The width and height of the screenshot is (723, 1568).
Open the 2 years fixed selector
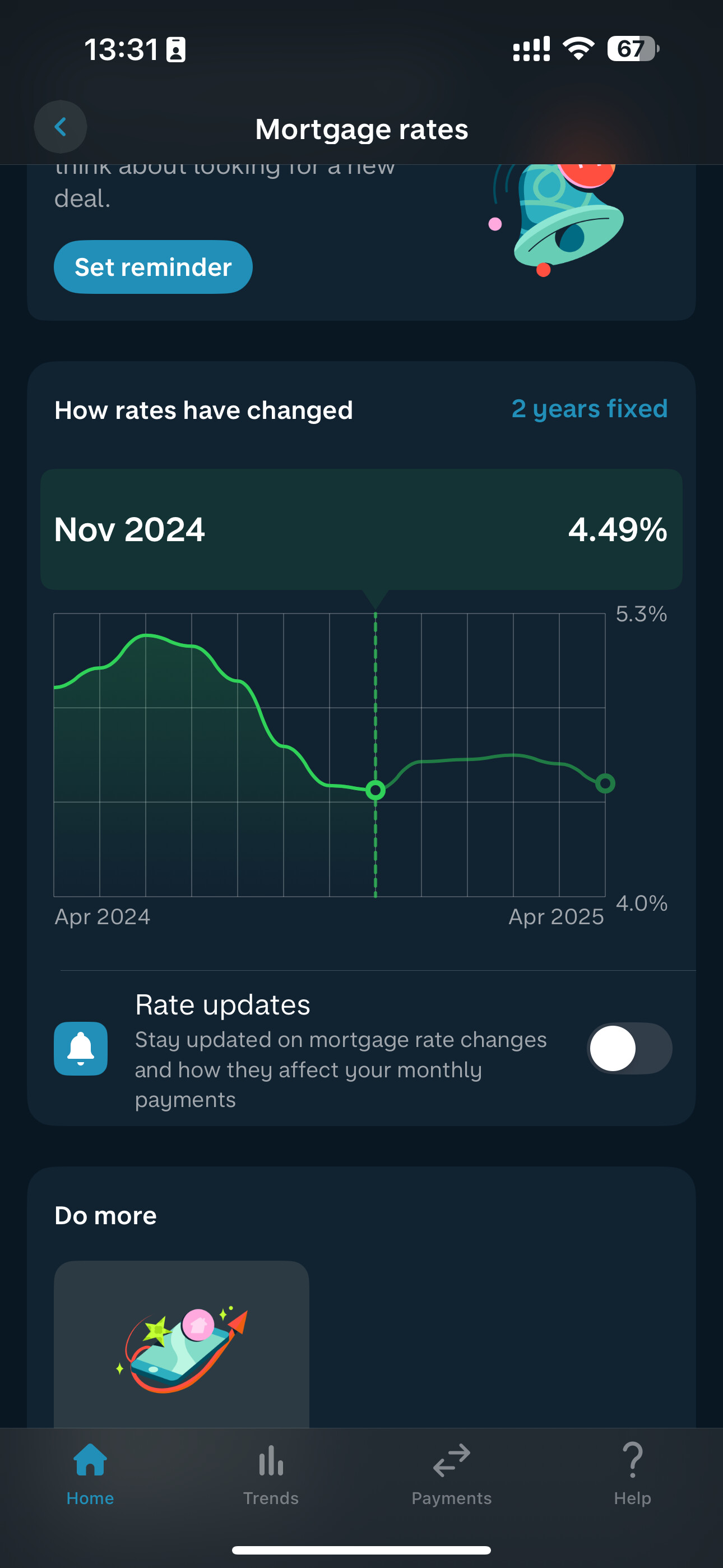coord(590,408)
